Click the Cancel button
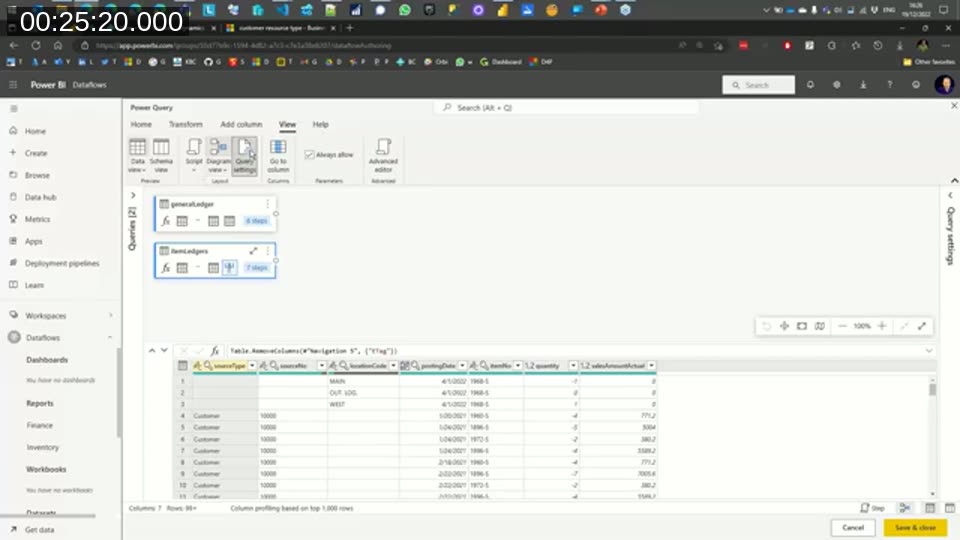Viewport: 960px width, 540px height. [x=853, y=528]
